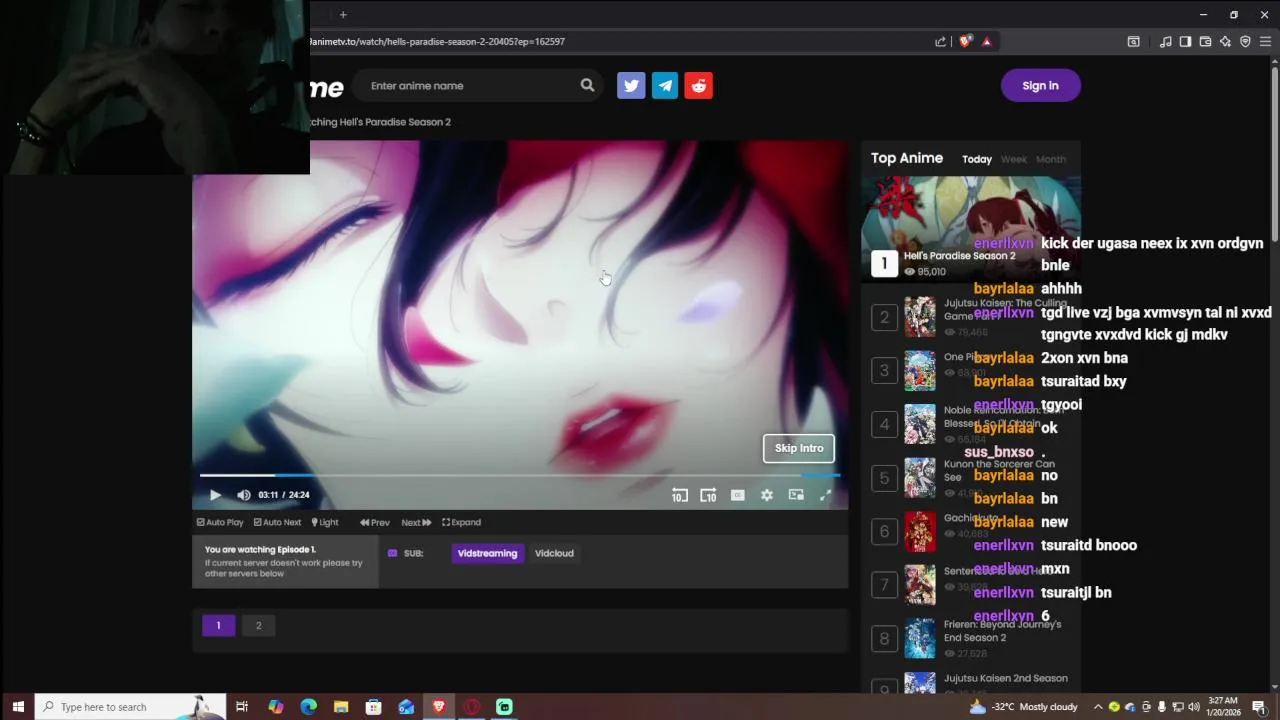Click the tab search icon in toolbar

[x=1133, y=42]
